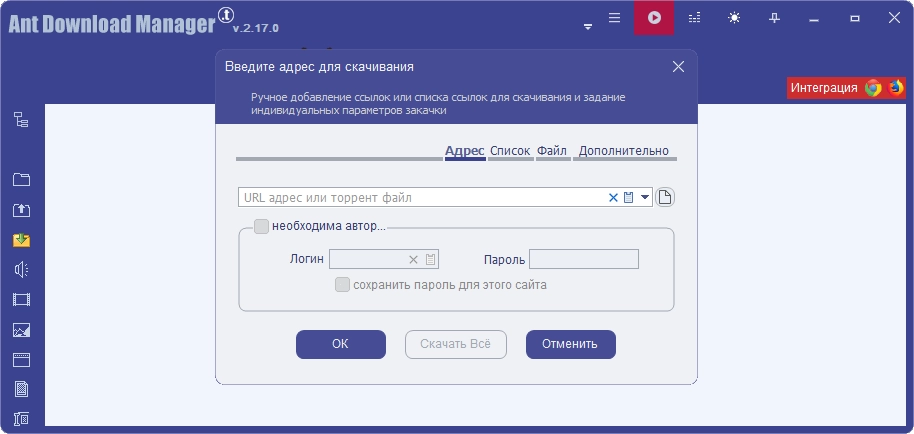
Task: Select the documents category icon
Action: pos(22,389)
